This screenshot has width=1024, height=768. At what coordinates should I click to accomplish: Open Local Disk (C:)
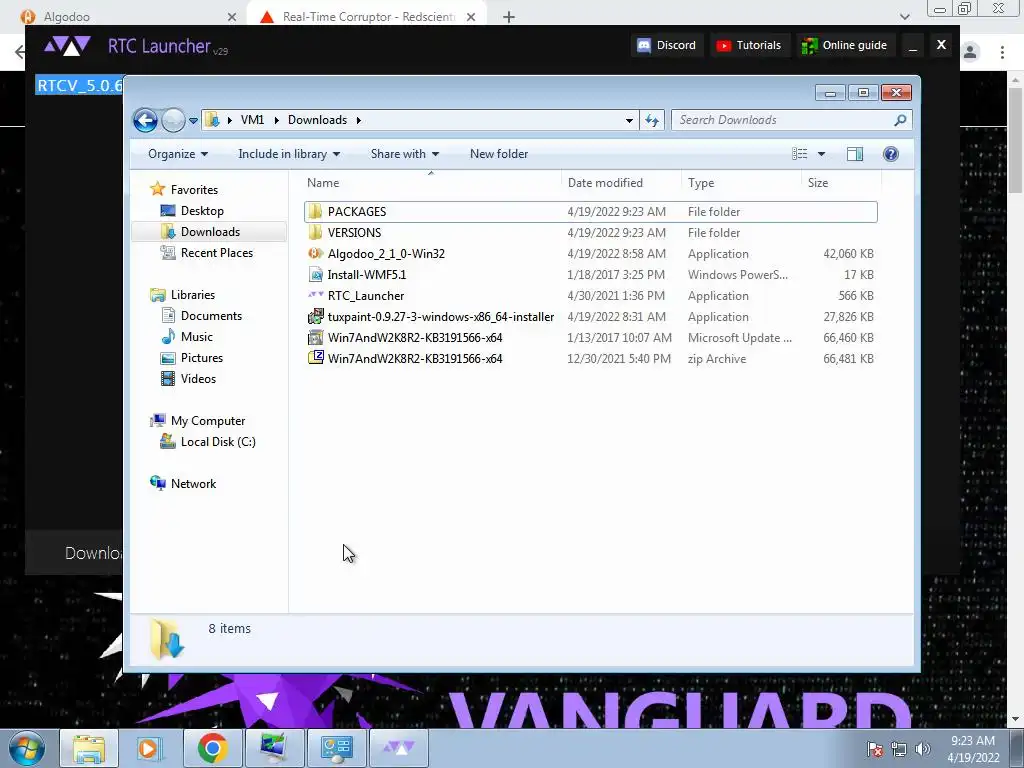pyautogui.click(x=208, y=441)
